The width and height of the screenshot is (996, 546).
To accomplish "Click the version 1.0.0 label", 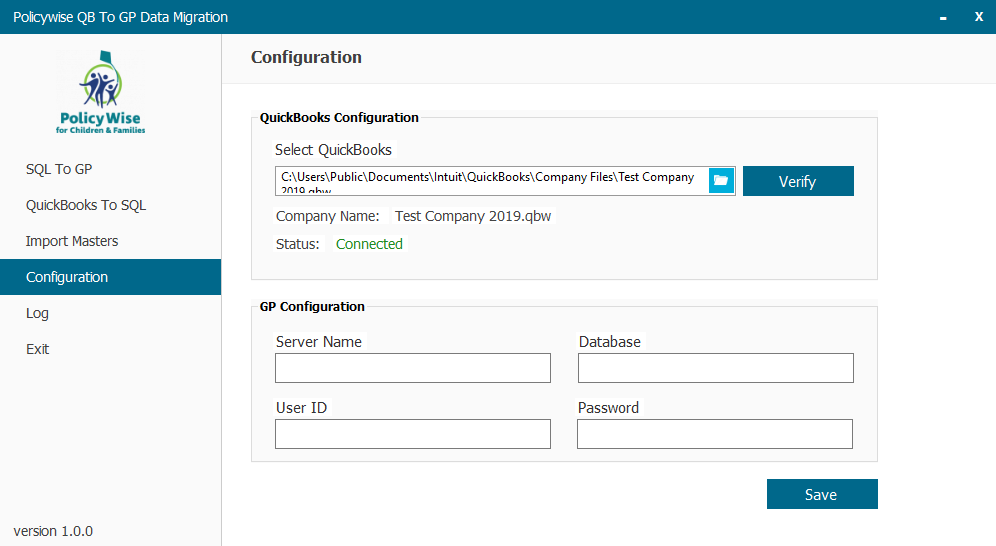I will point(53,531).
